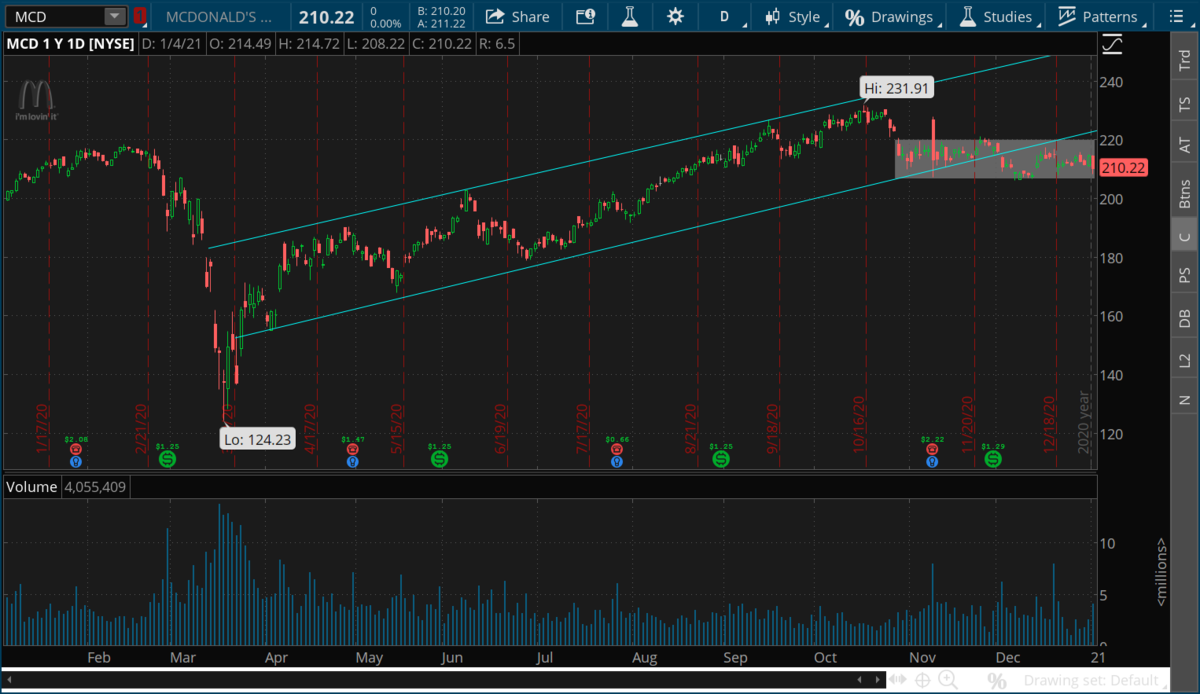Click the red earnings phone icon under $2.22

pyautogui.click(x=932, y=450)
